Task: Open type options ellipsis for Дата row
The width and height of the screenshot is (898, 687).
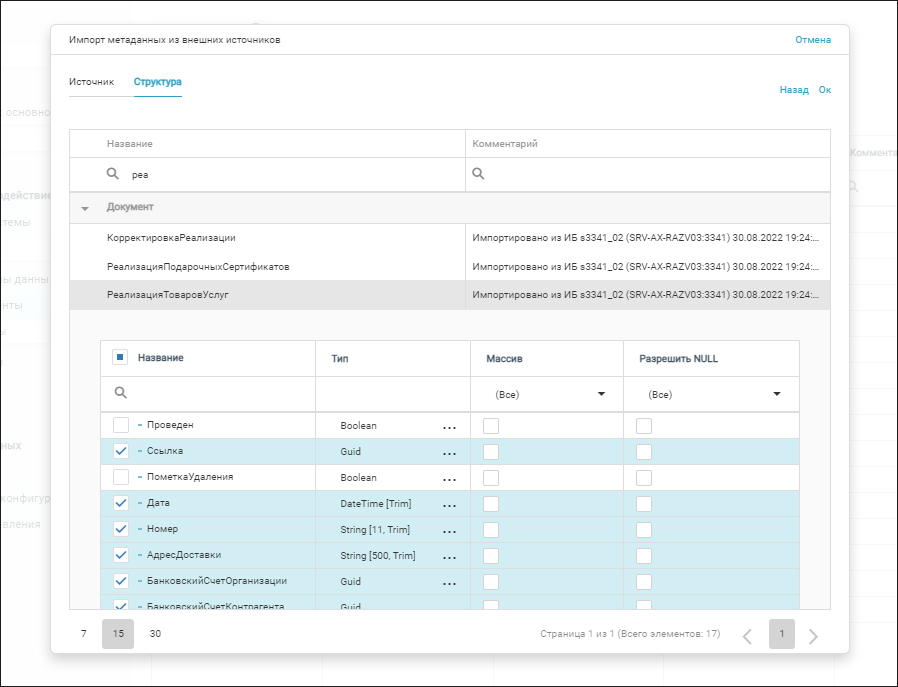Action: (x=449, y=504)
